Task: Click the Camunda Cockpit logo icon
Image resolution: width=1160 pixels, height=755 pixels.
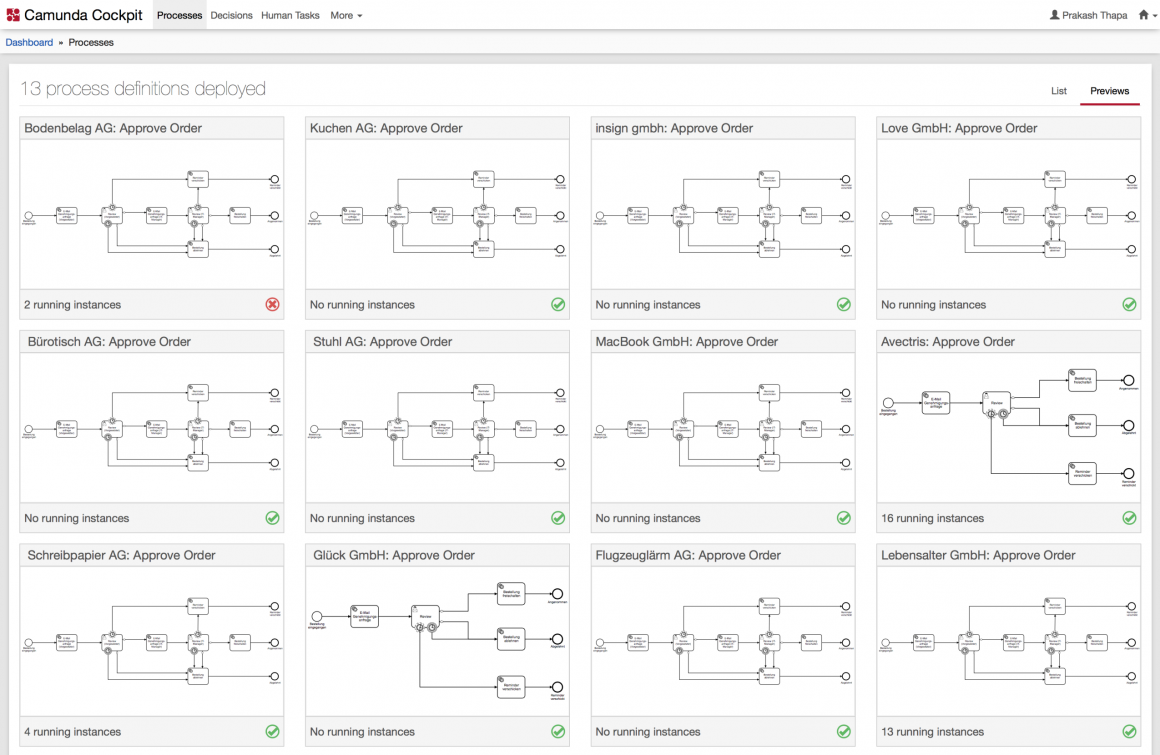Action: (13, 15)
